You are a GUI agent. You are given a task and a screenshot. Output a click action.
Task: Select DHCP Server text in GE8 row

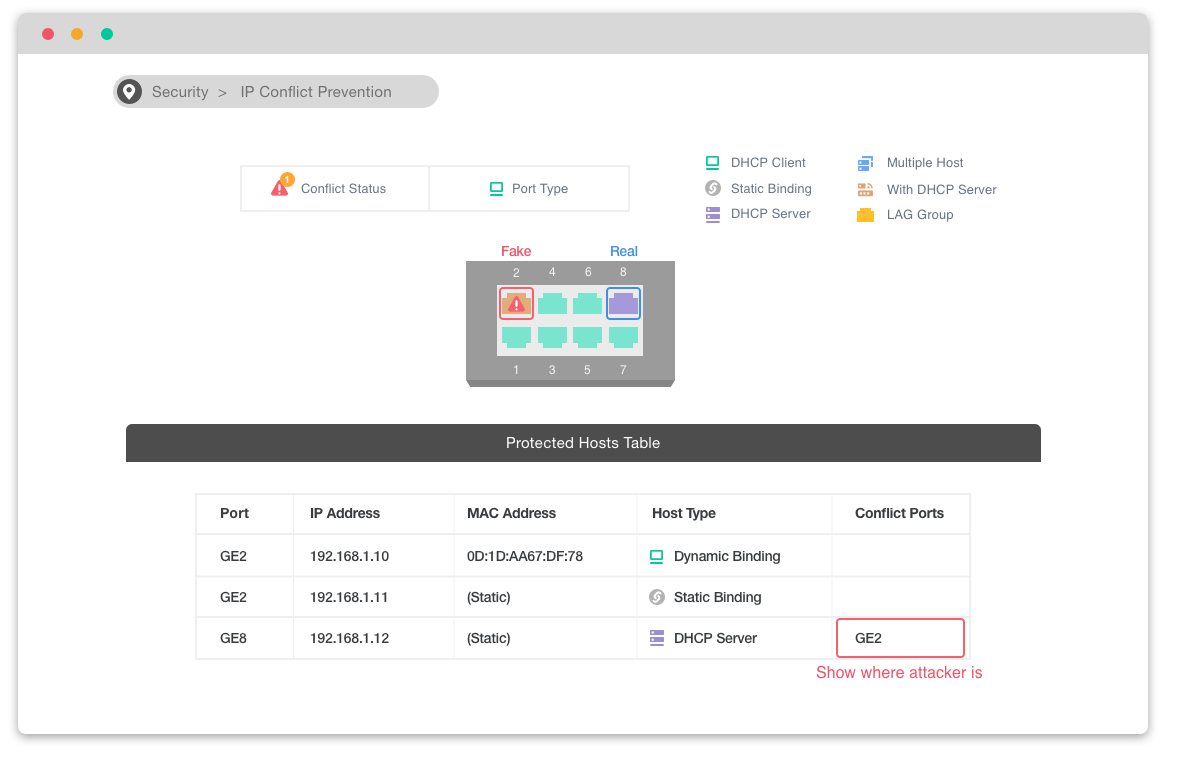click(715, 638)
